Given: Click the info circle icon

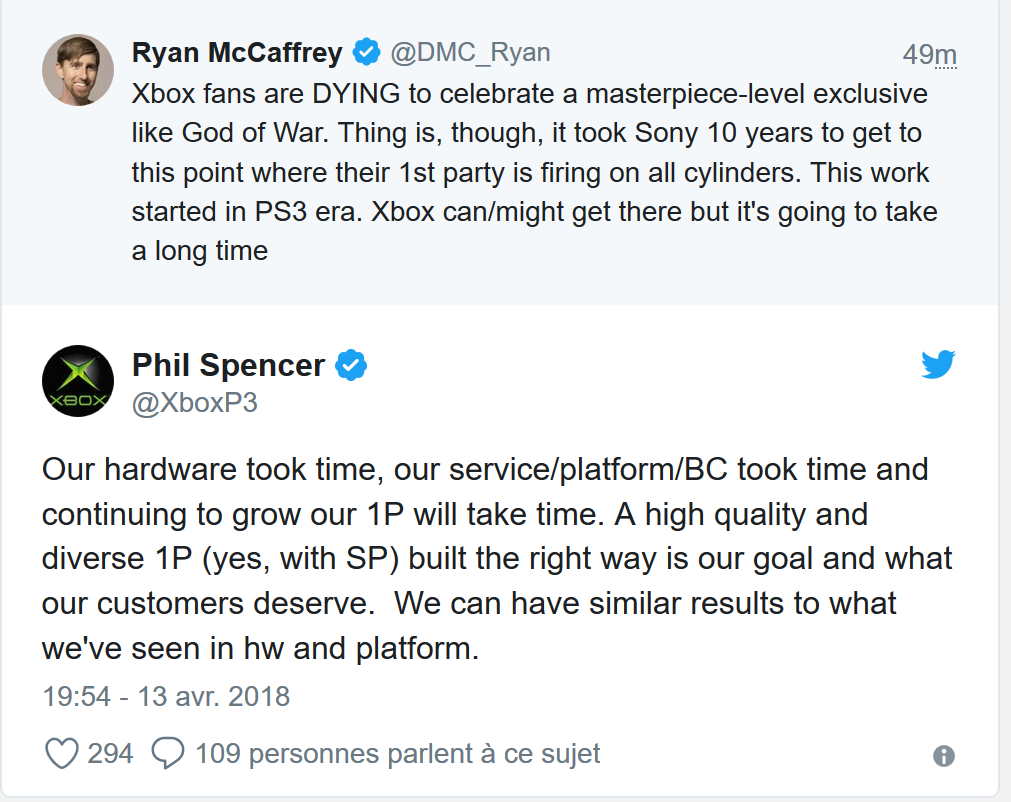Looking at the screenshot, I should (944, 756).
